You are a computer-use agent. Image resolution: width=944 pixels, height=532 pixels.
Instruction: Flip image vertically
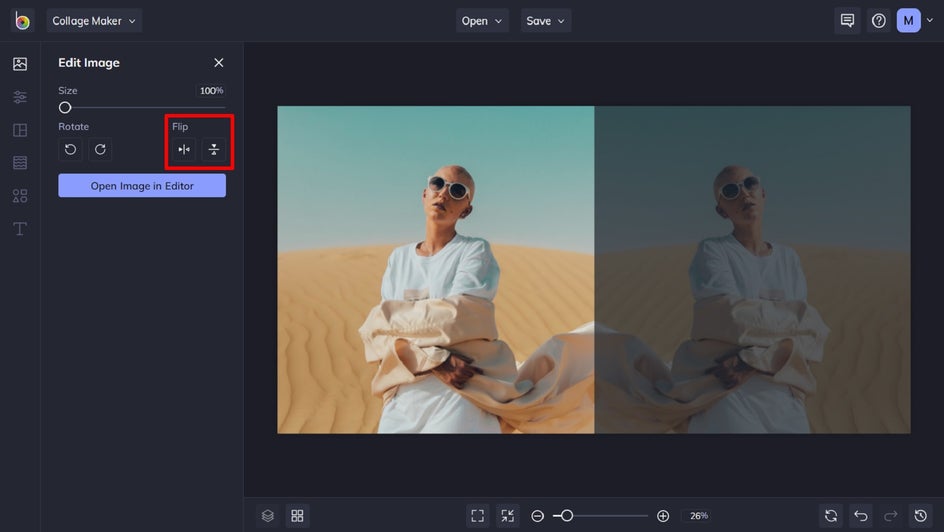click(214, 149)
